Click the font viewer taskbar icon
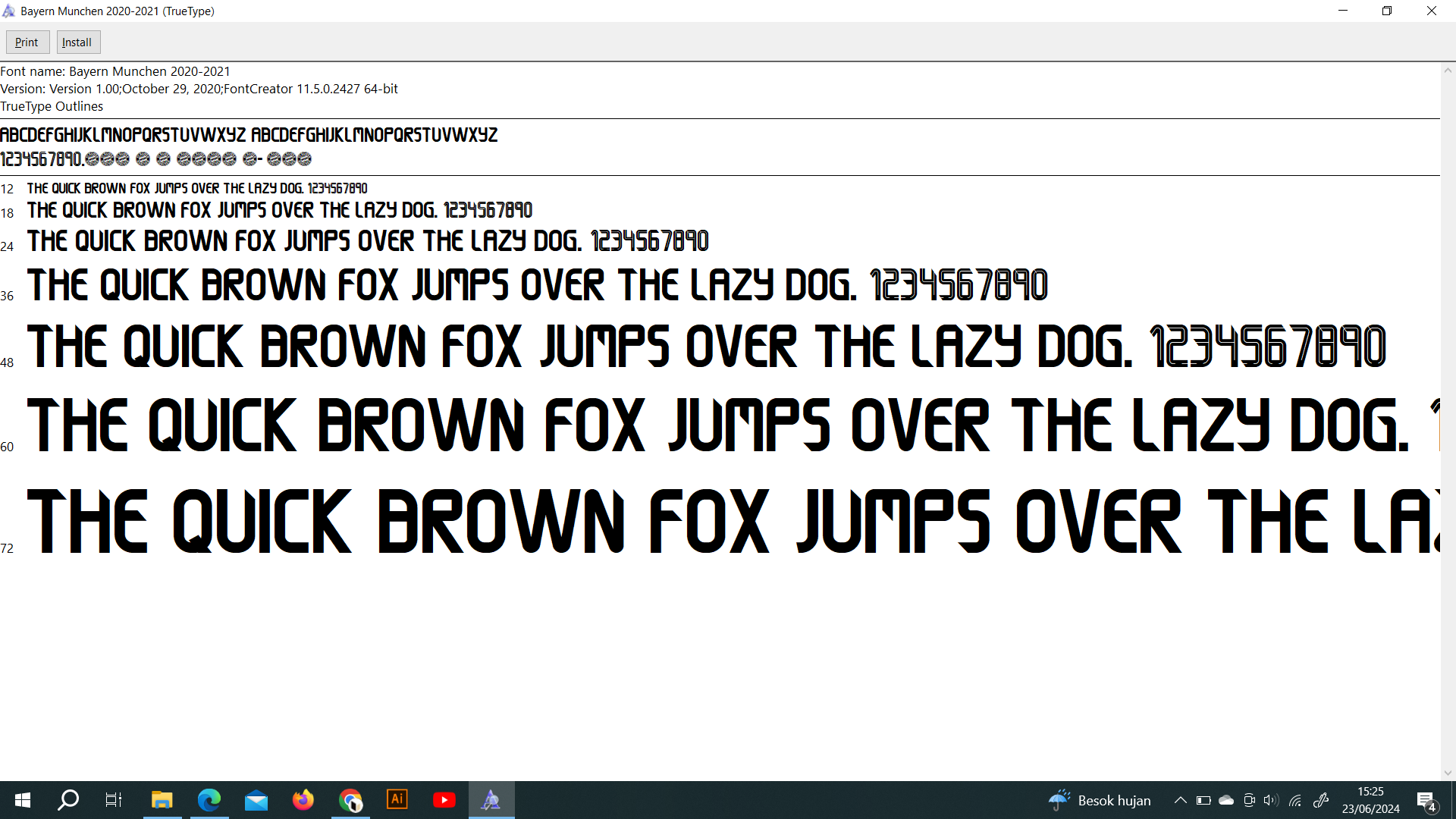Screen dimensions: 1456x819 coord(491,800)
